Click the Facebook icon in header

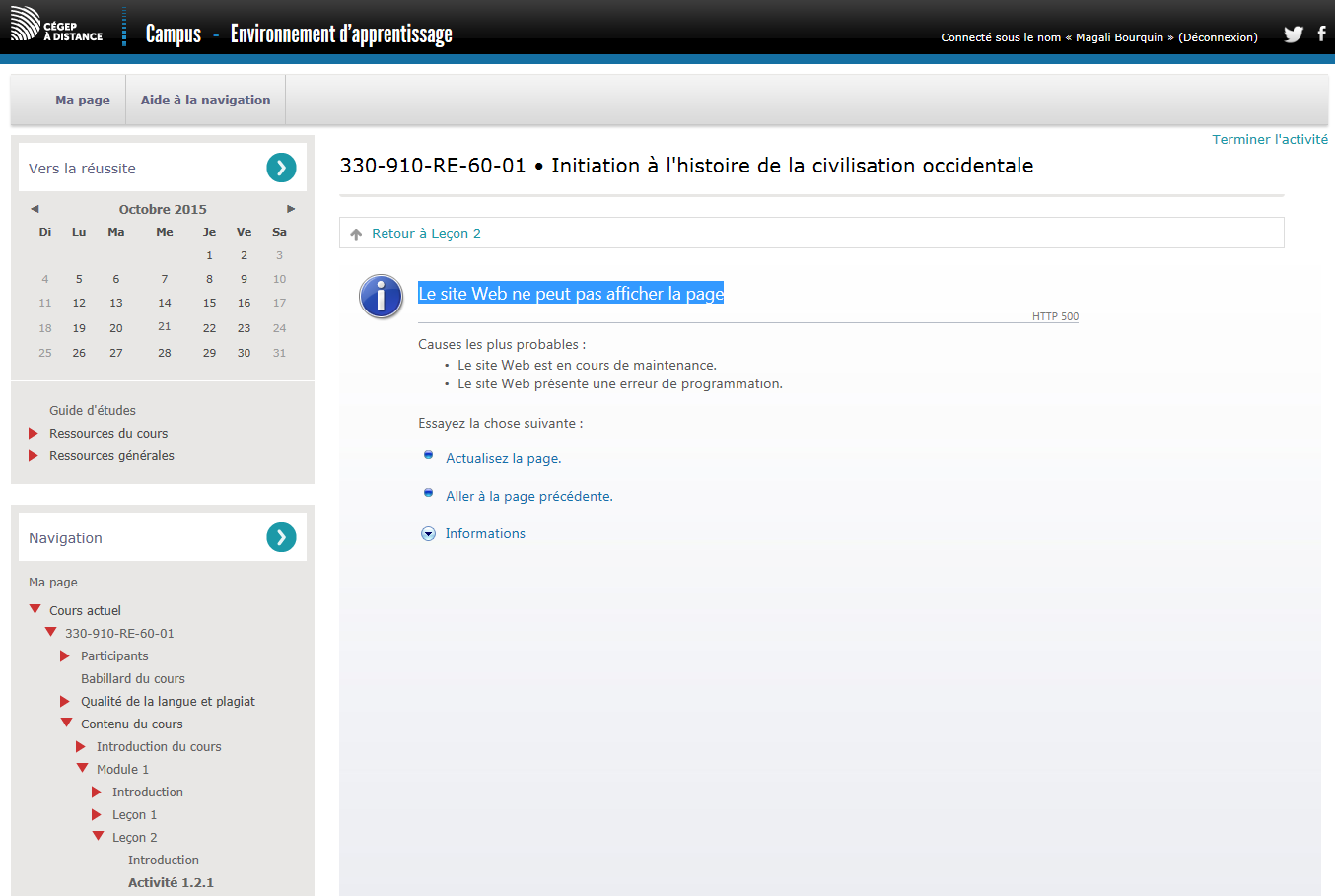coord(1321,34)
